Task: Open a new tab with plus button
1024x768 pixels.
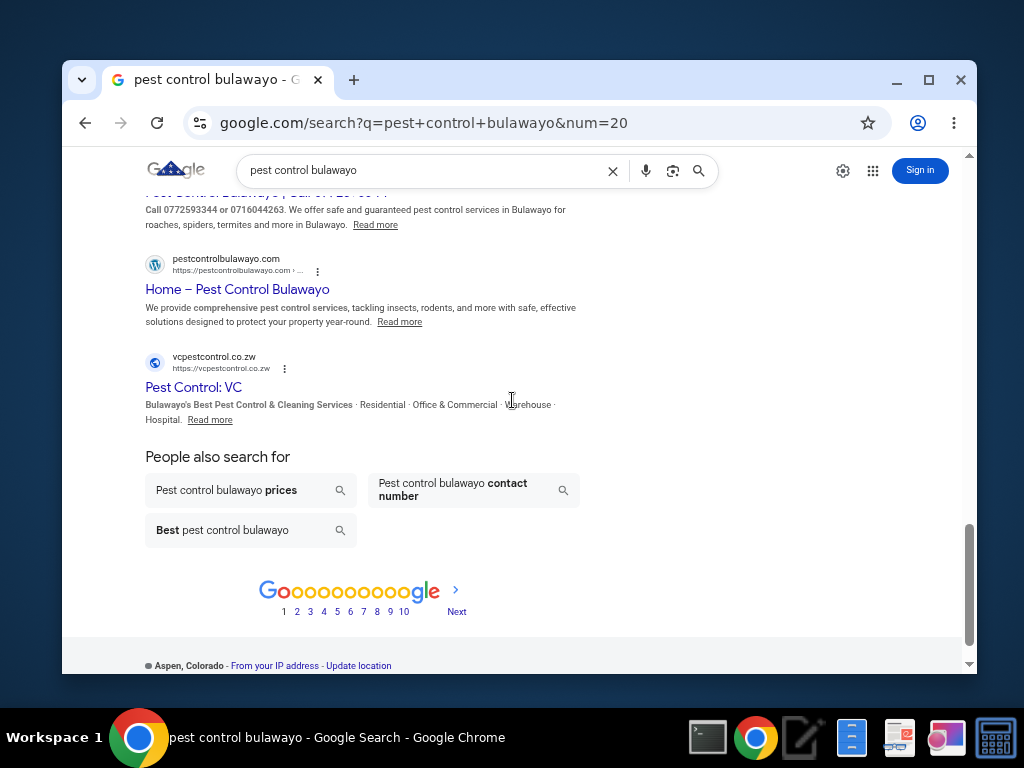Action: click(x=353, y=80)
